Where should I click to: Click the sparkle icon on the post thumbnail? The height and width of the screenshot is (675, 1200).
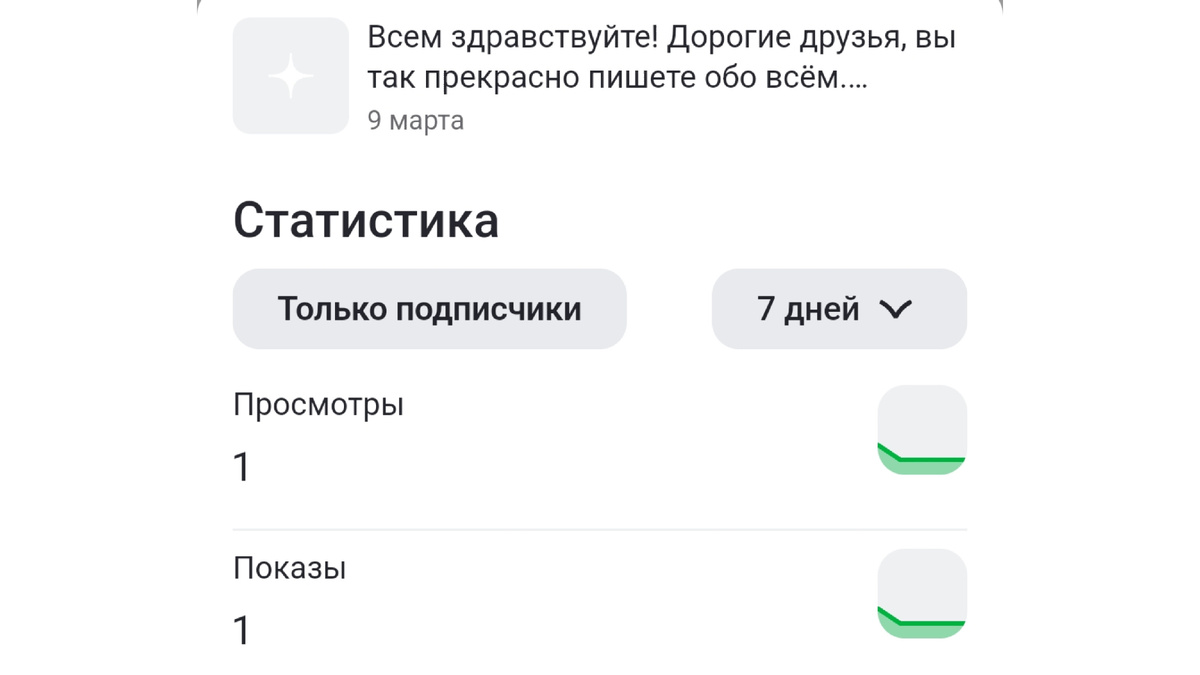click(x=290, y=74)
